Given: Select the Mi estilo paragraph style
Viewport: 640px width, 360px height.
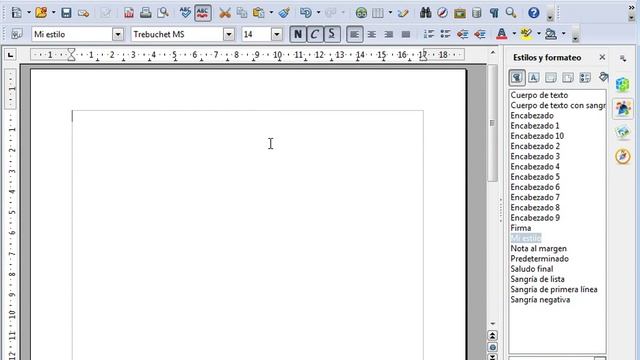Looking at the screenshot, I should point(526,238).
